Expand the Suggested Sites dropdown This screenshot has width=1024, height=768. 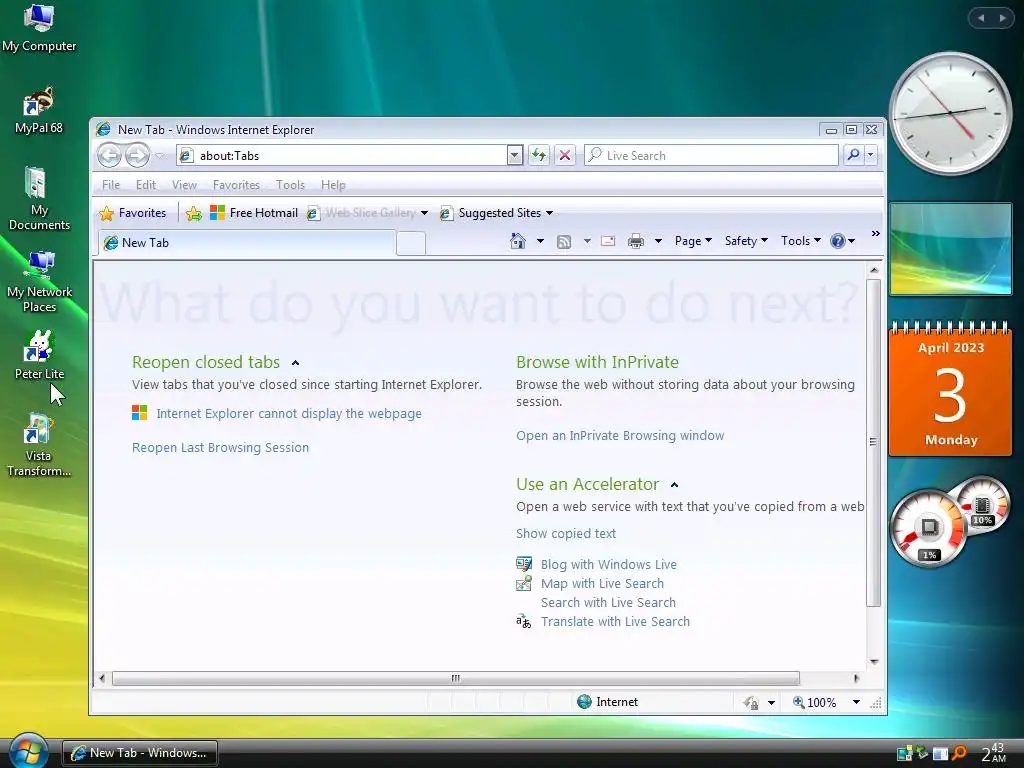click(x=549, y=213)
